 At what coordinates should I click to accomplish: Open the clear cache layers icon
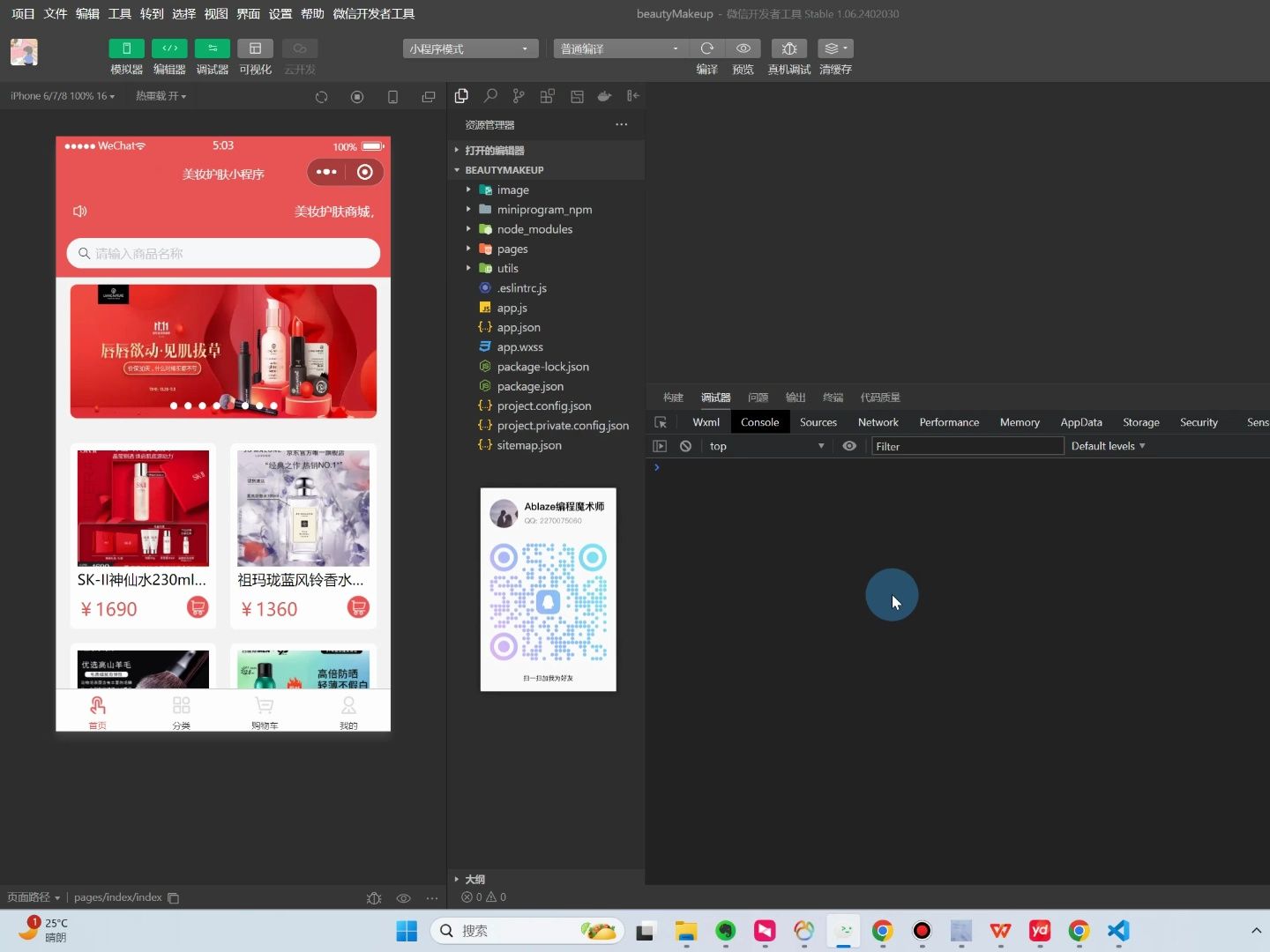coord(835,48)
